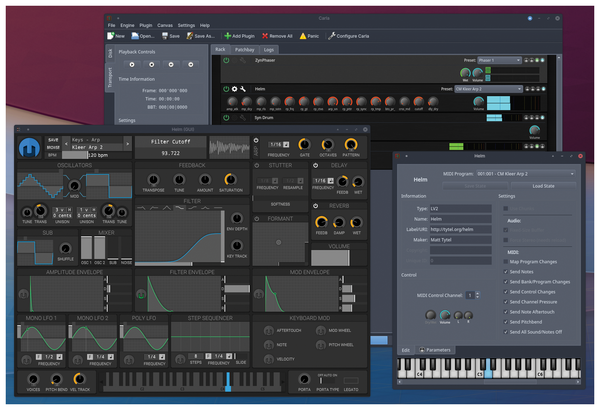600x410 pixels.
Task: Click the Amplitude Envelope modulation icon
Action: click(x=23, y=294)
